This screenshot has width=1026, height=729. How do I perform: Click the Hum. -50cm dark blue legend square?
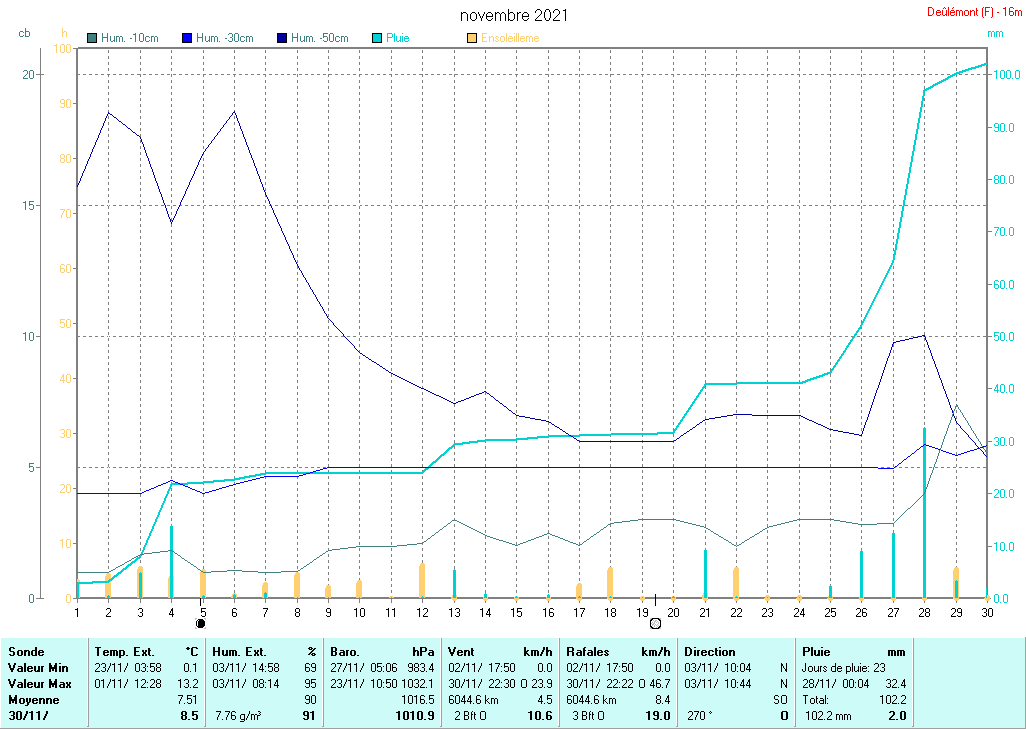point(282,38)
